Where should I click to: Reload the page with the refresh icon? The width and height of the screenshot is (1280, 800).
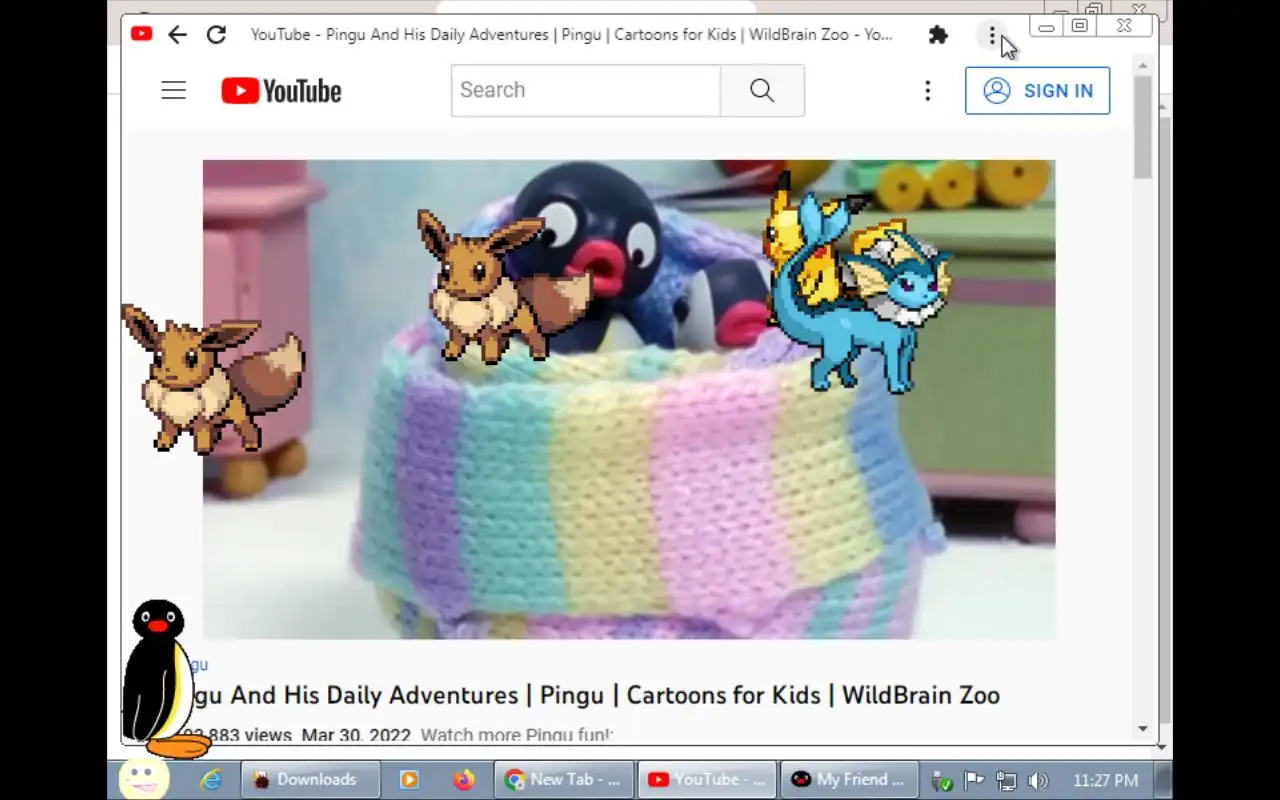coord(216,35)
